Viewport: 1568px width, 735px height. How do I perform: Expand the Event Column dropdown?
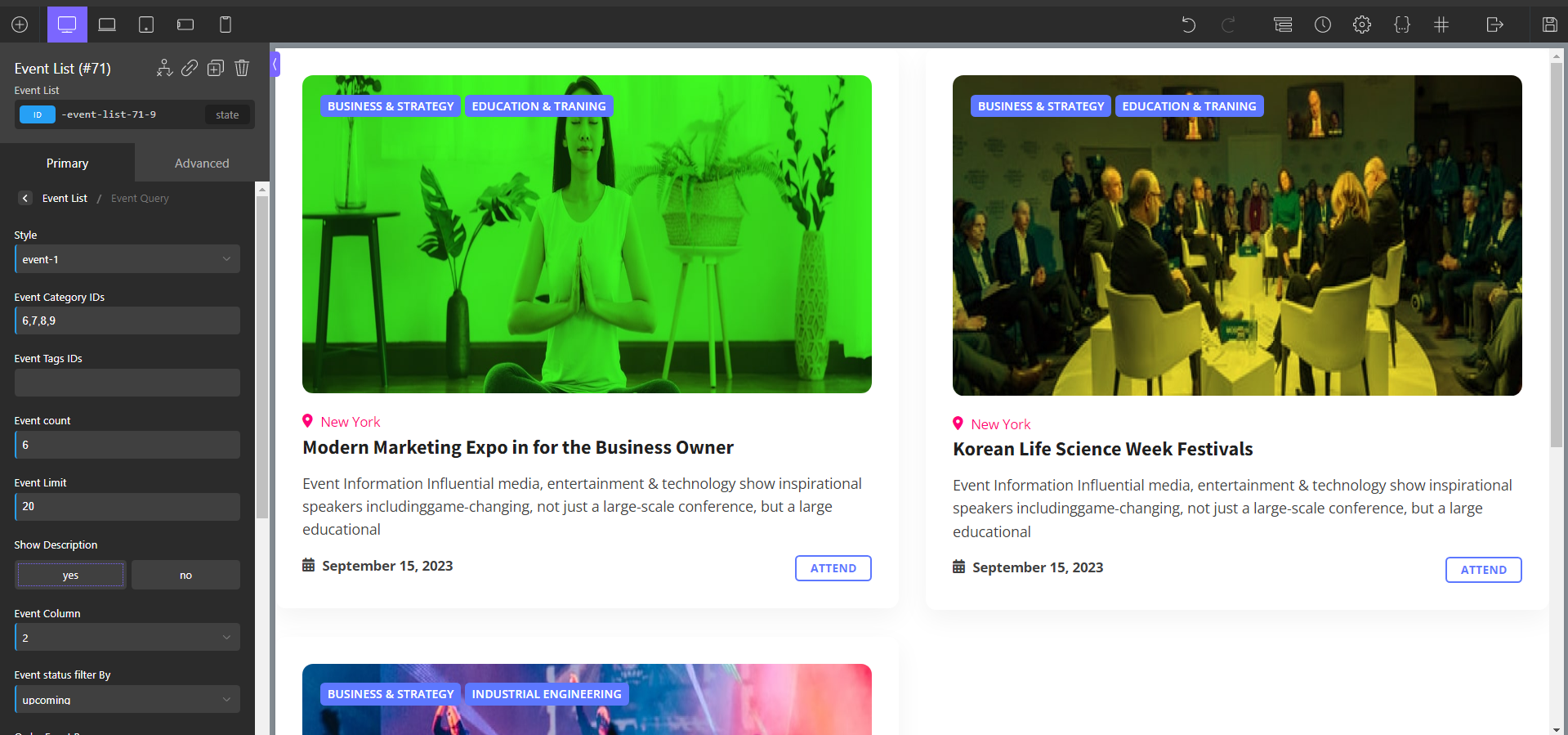tap(127, 638)
